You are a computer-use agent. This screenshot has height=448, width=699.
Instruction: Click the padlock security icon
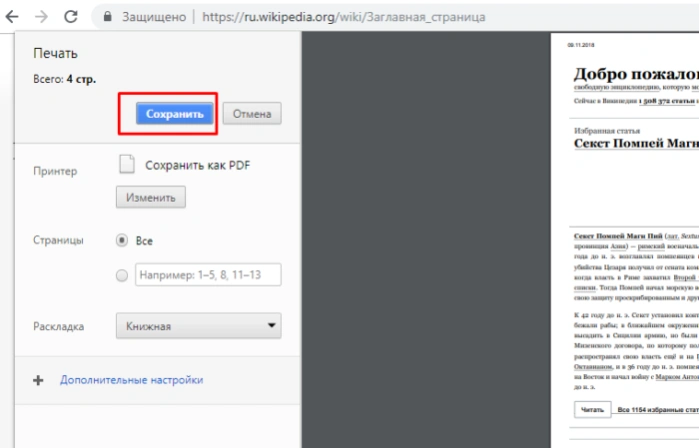tap(107, 16)
